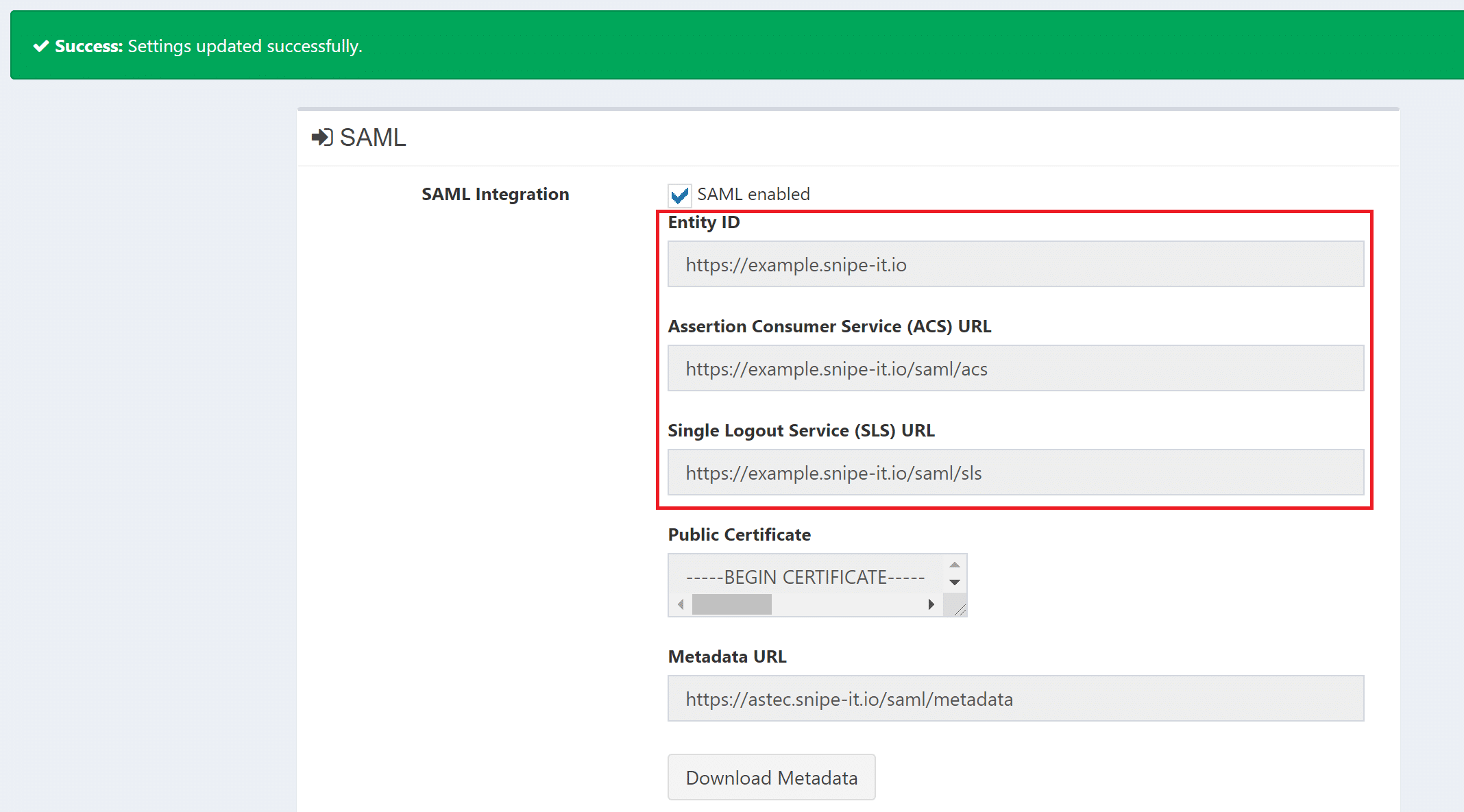Click inside the Public Certificate textarea
The height and width of the screenshot is (812, 1464).
805,577
